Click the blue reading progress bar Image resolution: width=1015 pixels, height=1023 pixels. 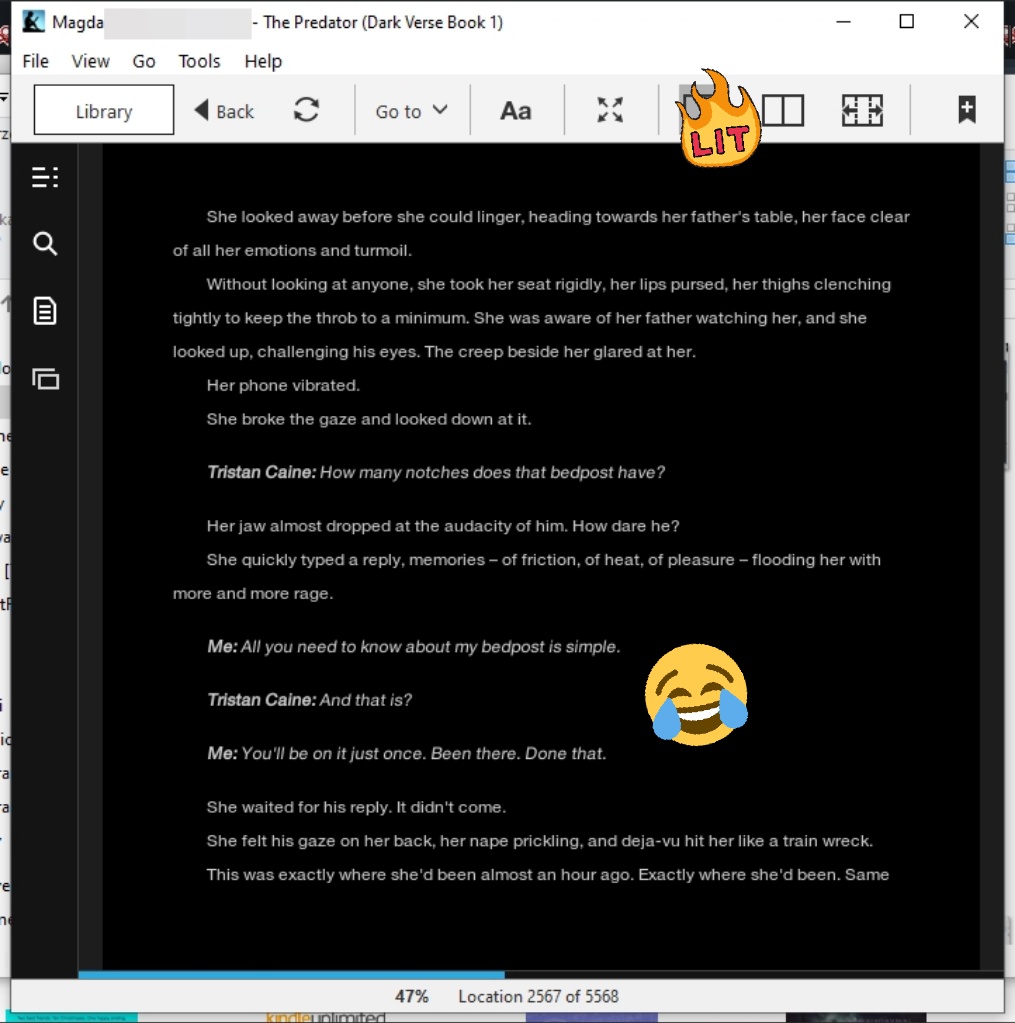click(x=291, y=975)
